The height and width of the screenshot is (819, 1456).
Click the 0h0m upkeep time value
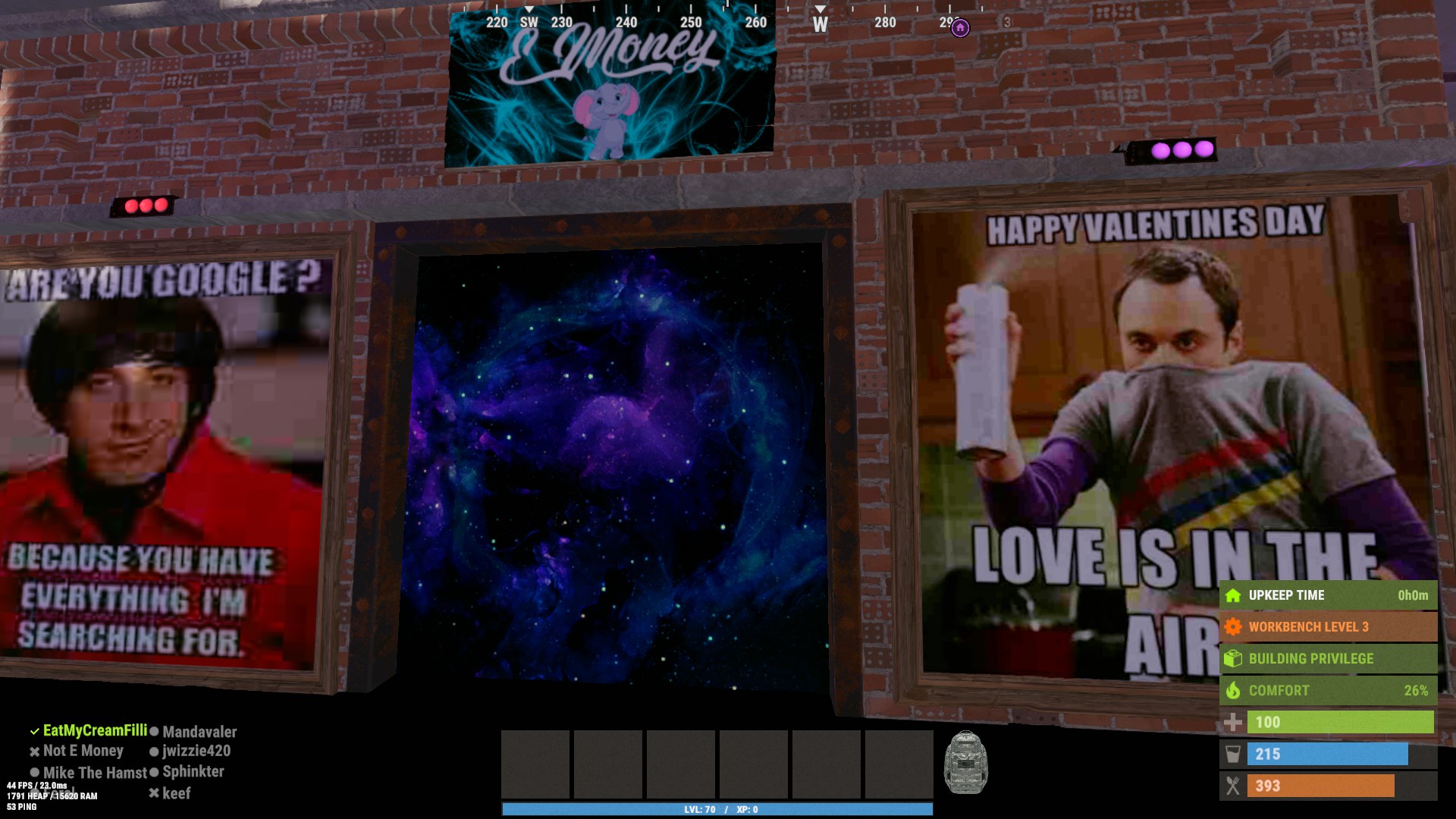pyautogui.click(x=1413, y=596)
